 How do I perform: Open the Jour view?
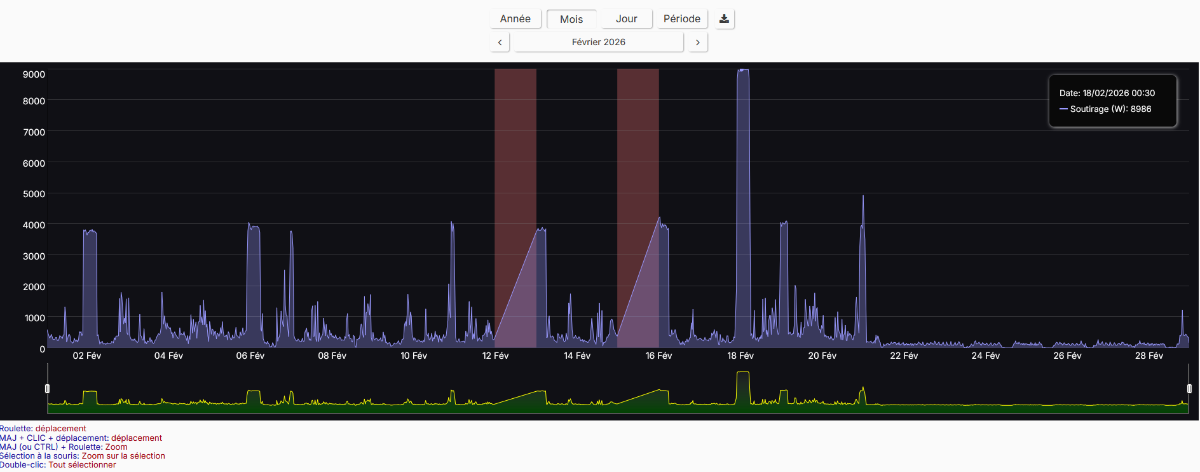coord(627,19)
